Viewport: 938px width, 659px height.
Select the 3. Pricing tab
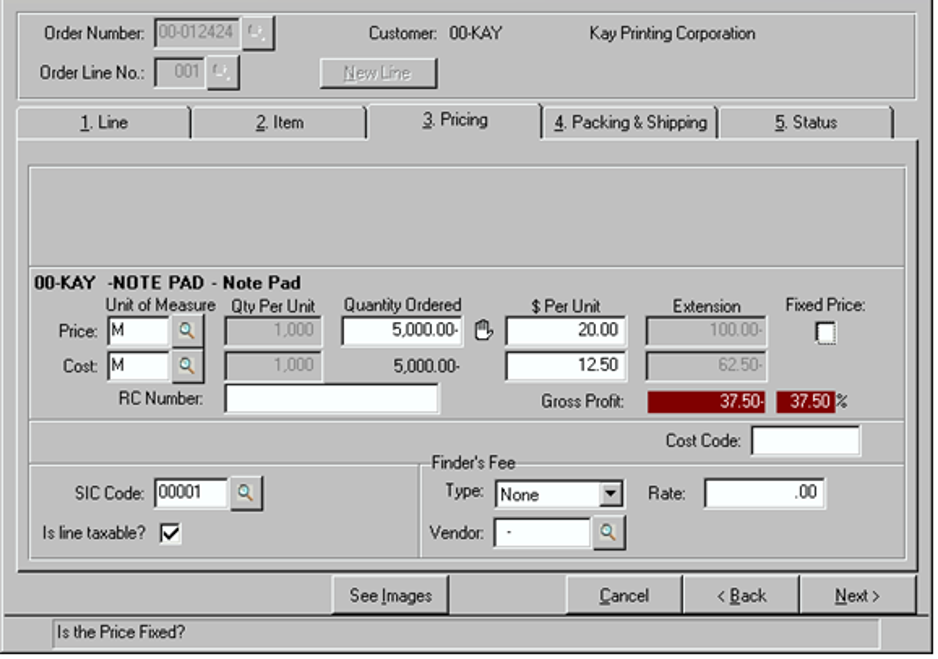pyautogui.click(x=455, y=120)
